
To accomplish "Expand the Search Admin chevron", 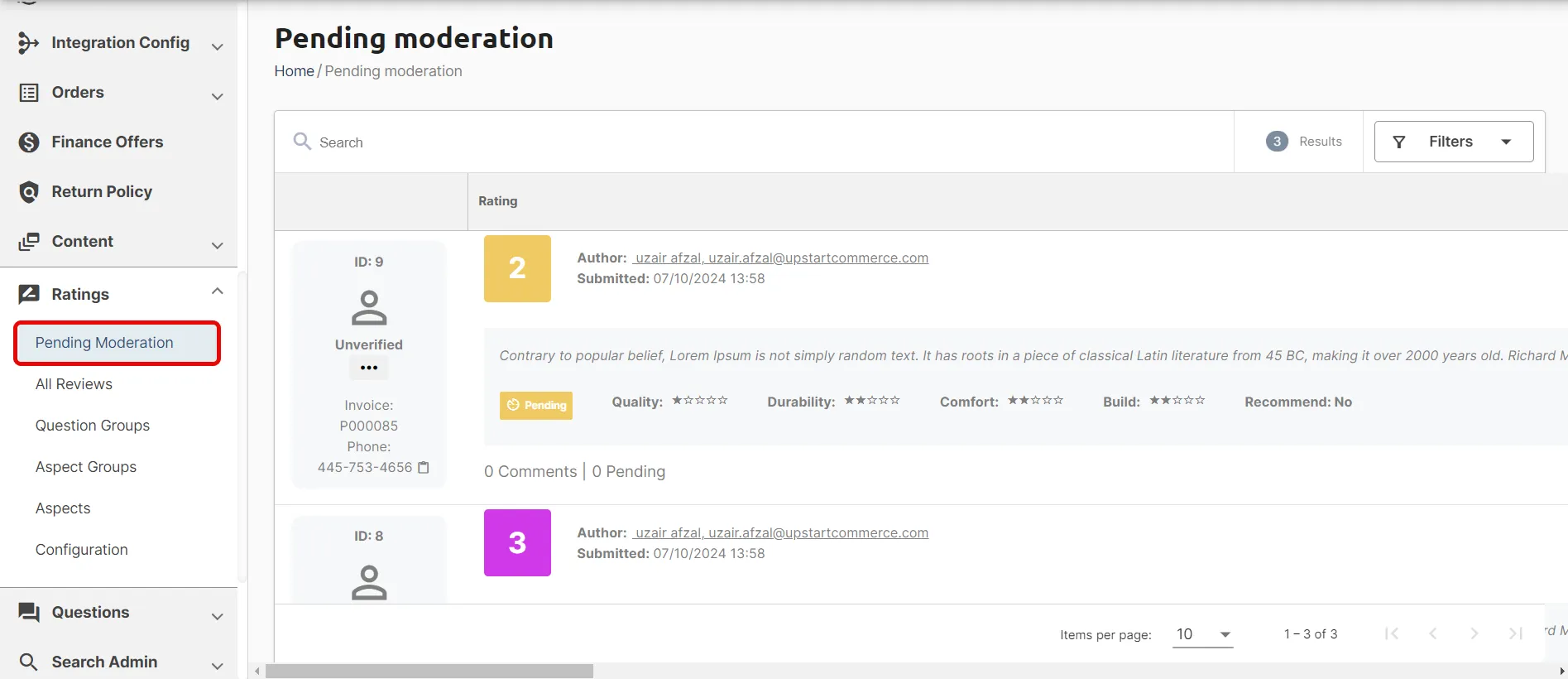I will point(218,666).
